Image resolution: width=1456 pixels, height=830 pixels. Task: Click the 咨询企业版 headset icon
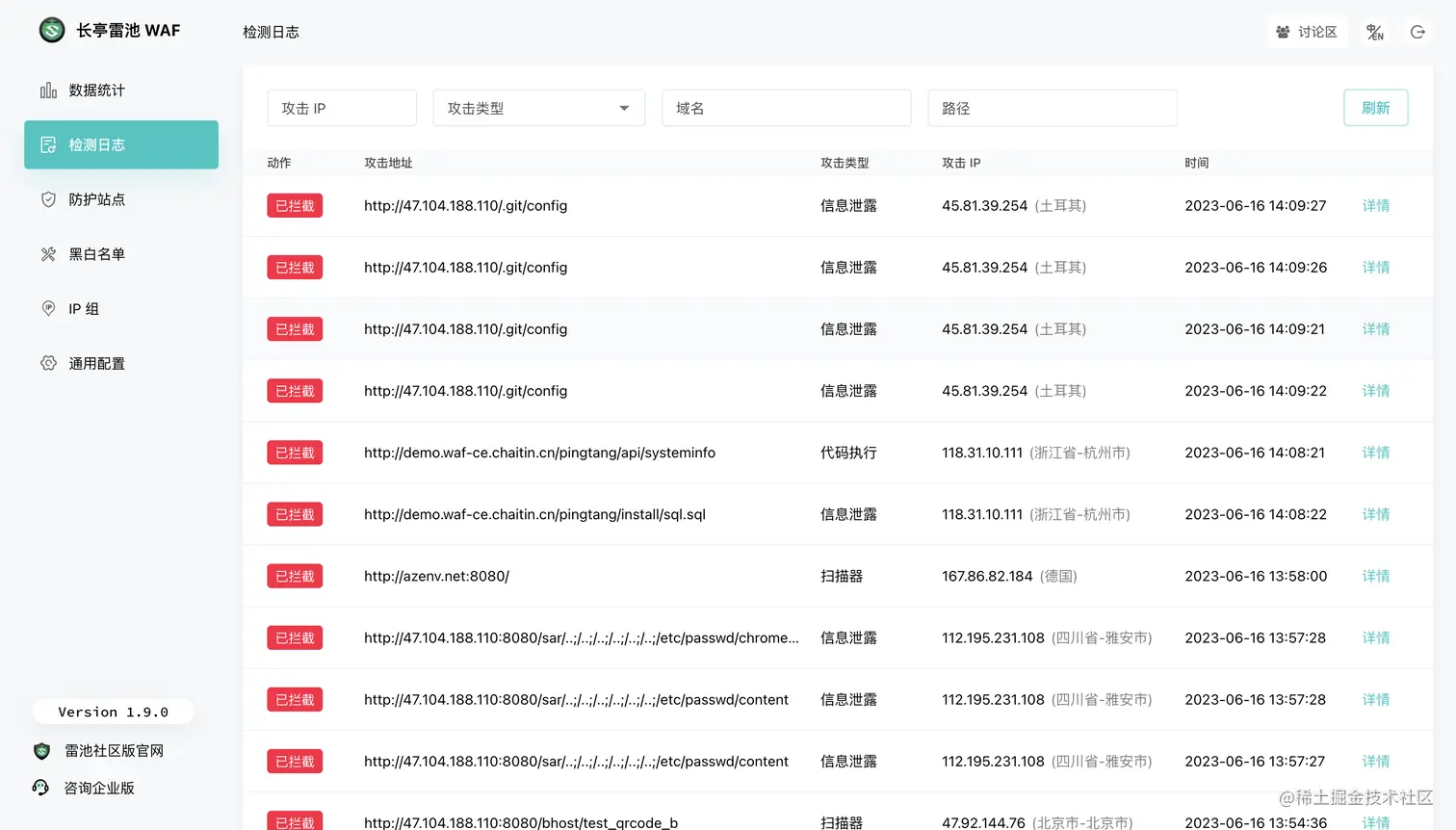40,788
